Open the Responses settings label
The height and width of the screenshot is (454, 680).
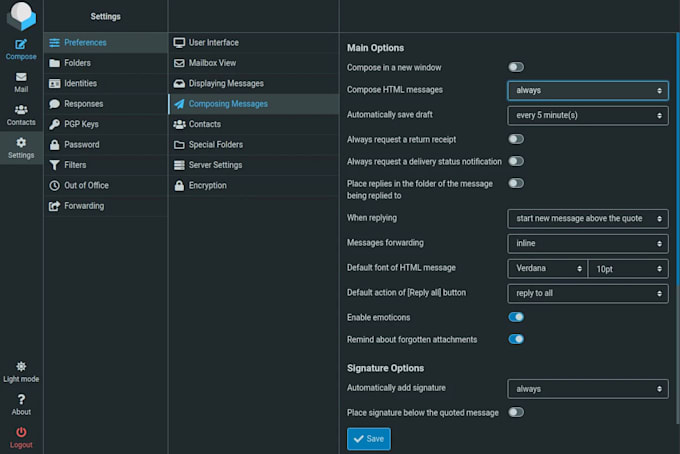coord(84,104)
